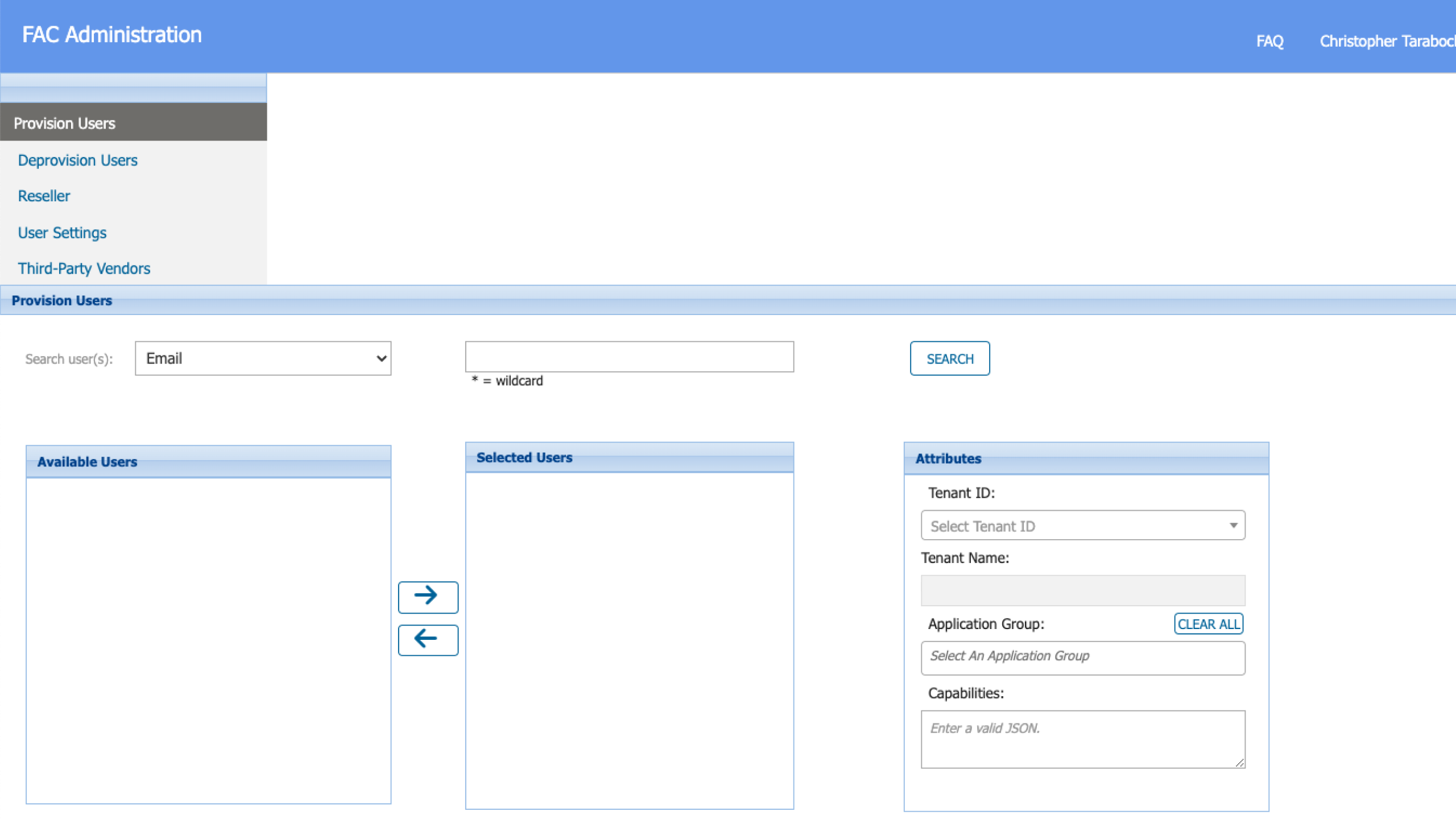Focus the Select An Application Group field
Screen dimensions: 1456x819
[x=1082, y=658]
